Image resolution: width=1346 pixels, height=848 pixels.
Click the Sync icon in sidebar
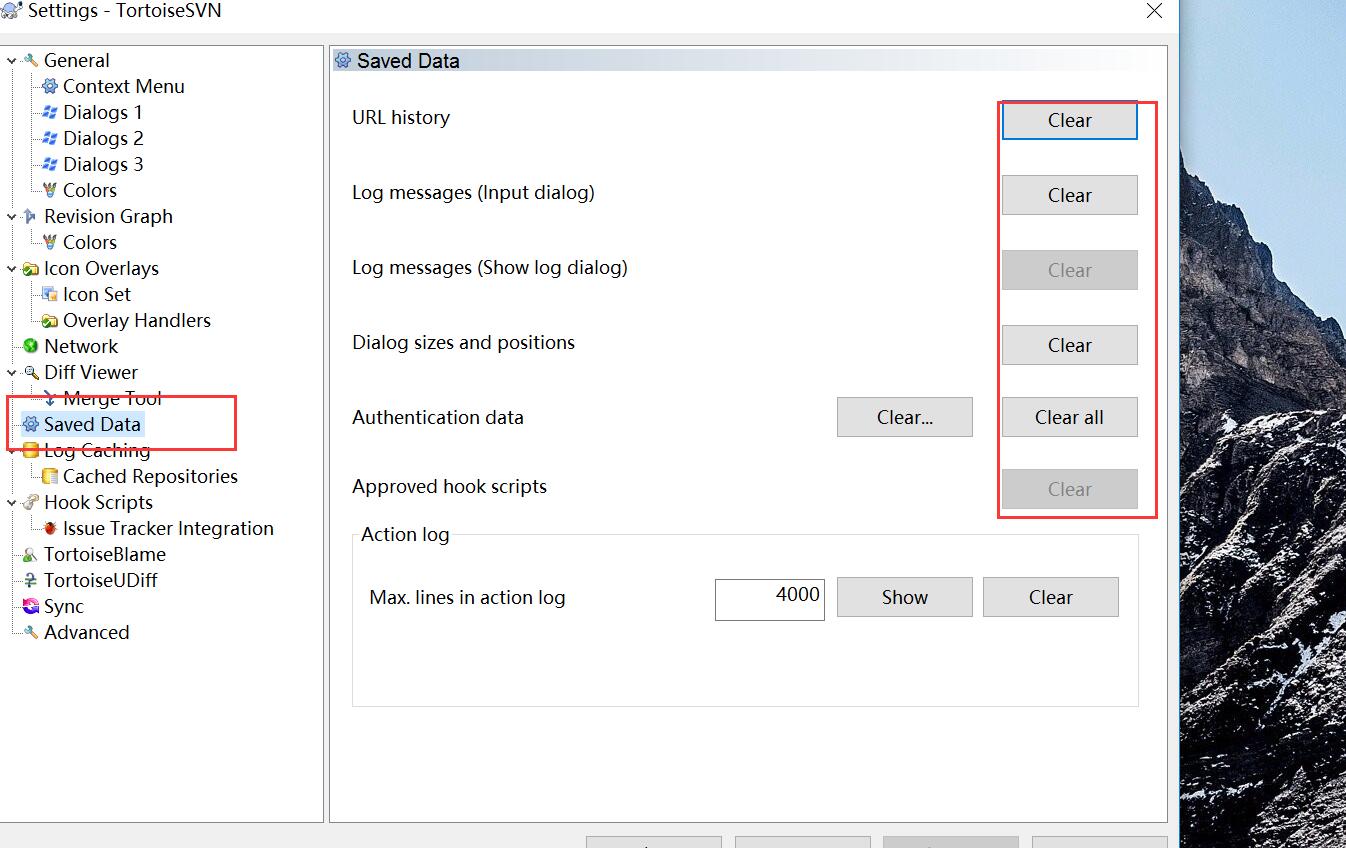coord(31,607)
